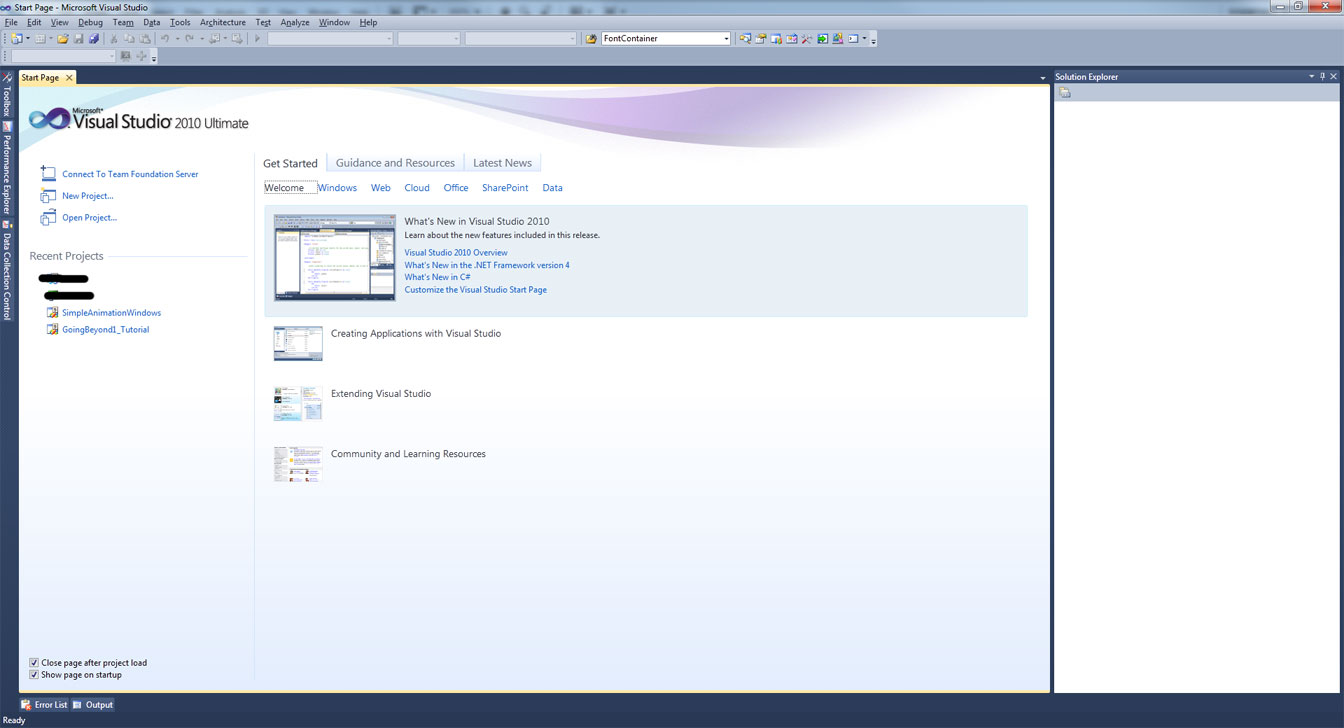Click the Add New Item toolbar icon
Viewport: 1344px width, 728px height.
click(40, 39)
